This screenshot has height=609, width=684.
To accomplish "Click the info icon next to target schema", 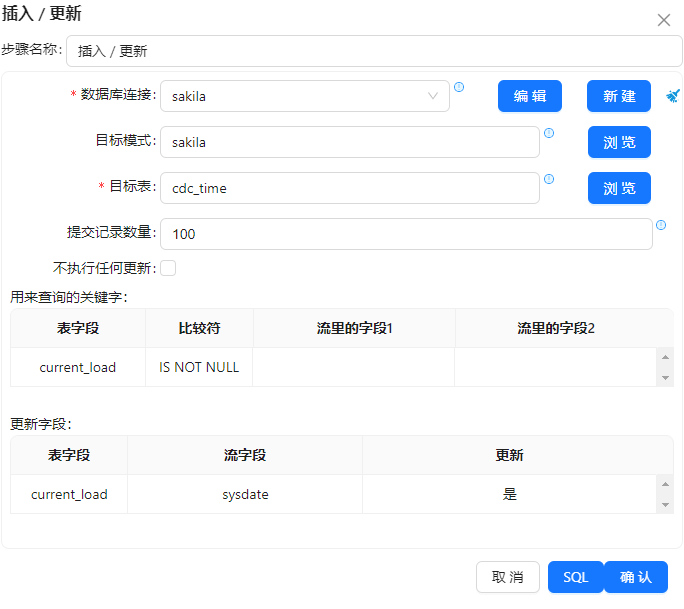I will [548, 133].
